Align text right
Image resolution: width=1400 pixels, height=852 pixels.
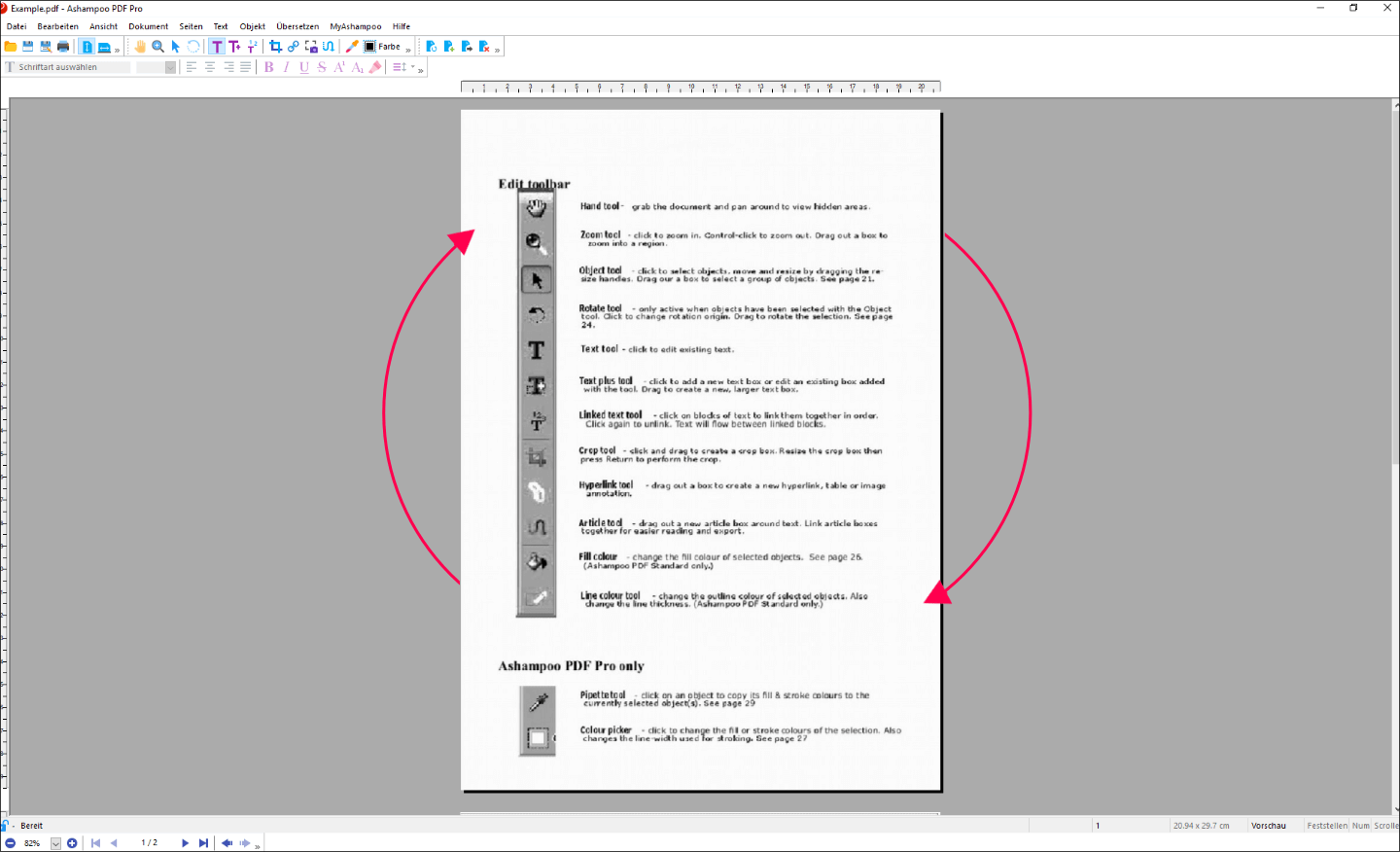click(227, 67)
